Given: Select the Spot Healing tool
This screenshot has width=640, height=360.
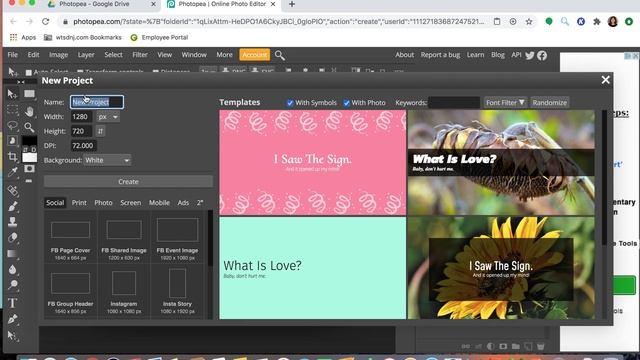Looking at the screenshot, I should click(12, 190).
